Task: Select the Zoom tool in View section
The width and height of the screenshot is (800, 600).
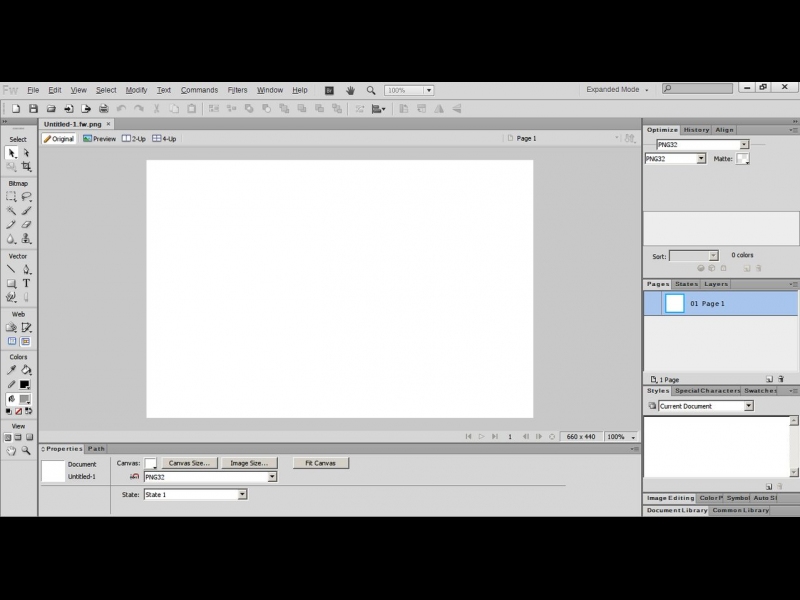Action: click(26, 451)
